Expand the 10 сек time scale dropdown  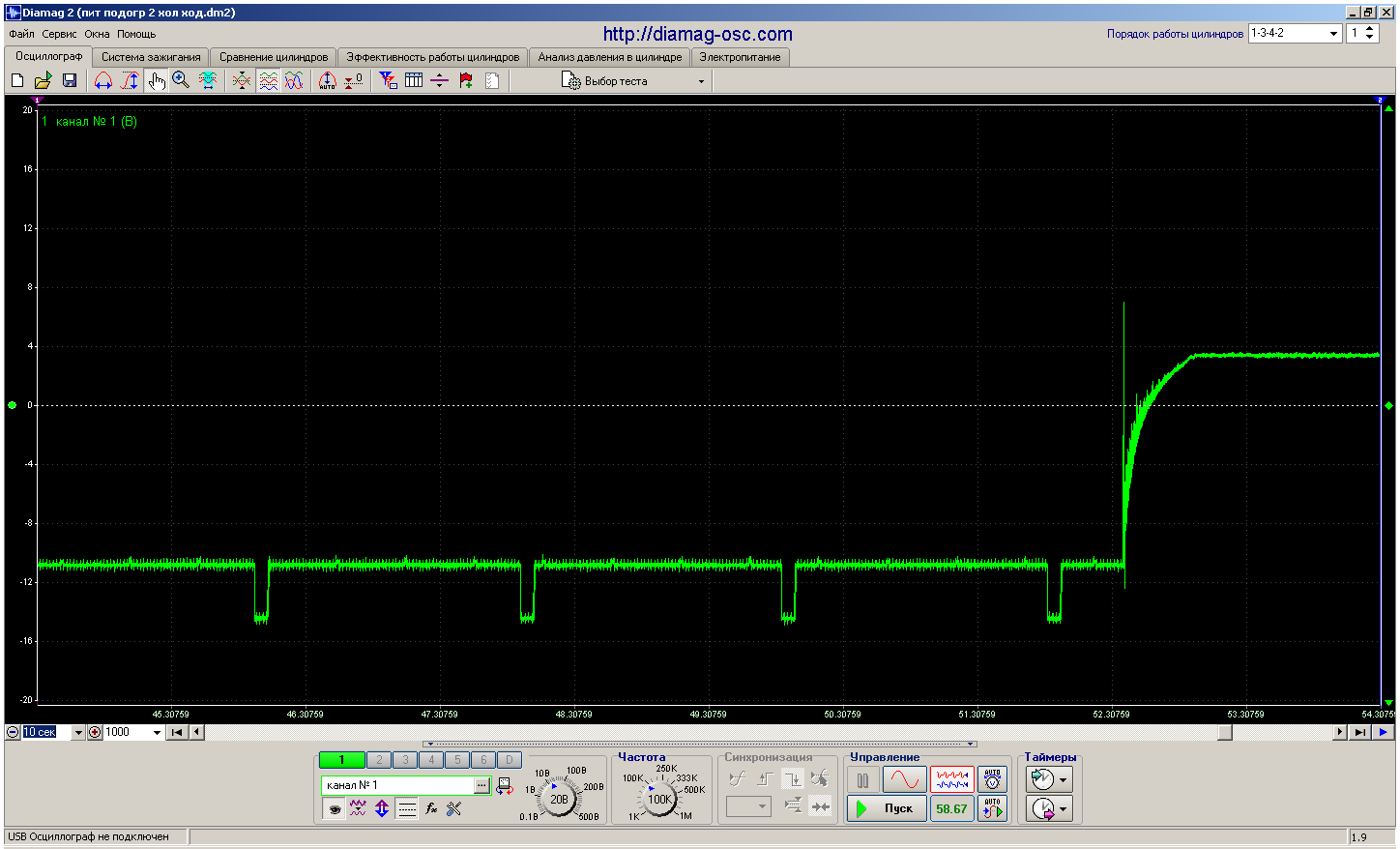click(x=78, y=732)
